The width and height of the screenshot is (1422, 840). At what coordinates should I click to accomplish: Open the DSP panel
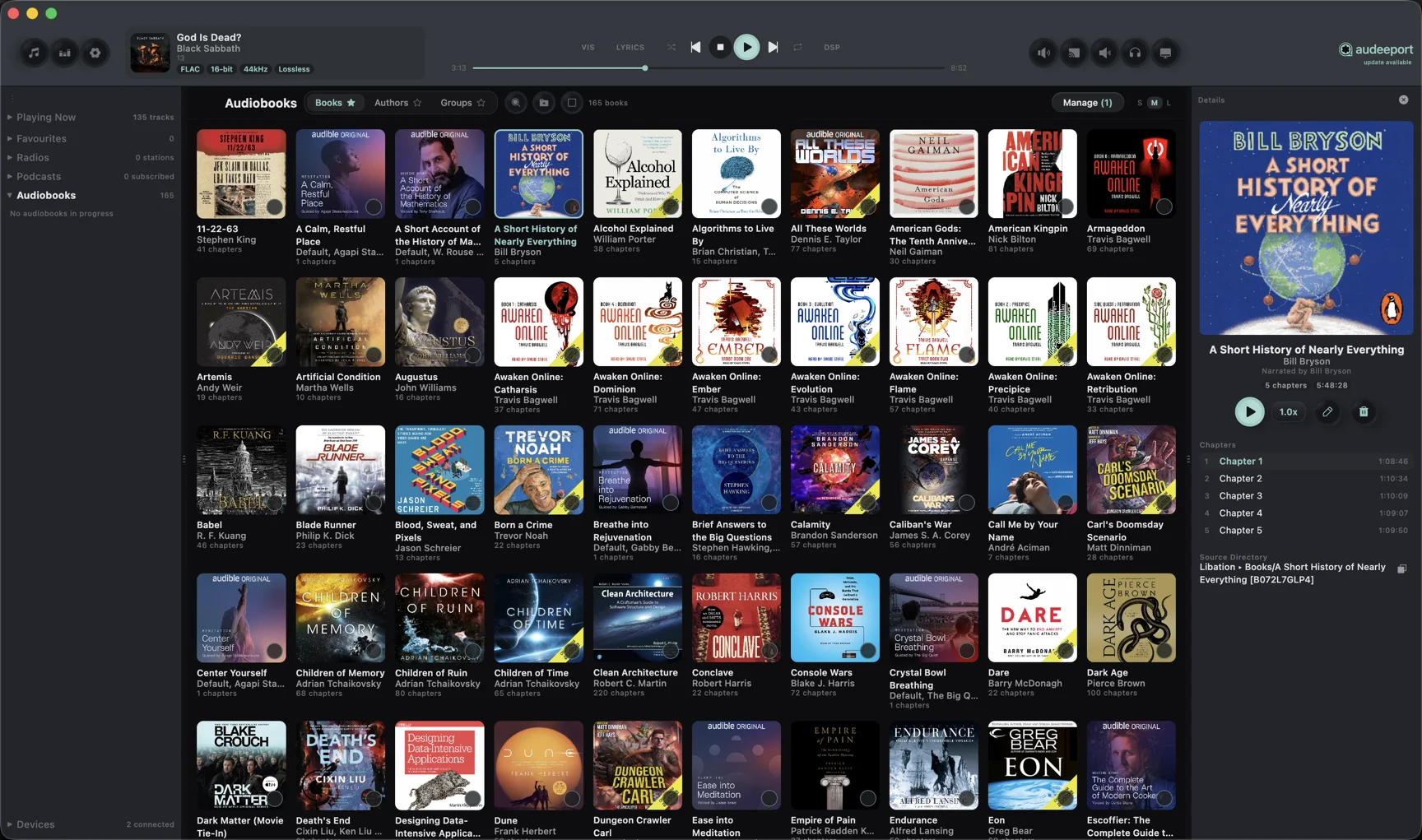coord(832,47)
